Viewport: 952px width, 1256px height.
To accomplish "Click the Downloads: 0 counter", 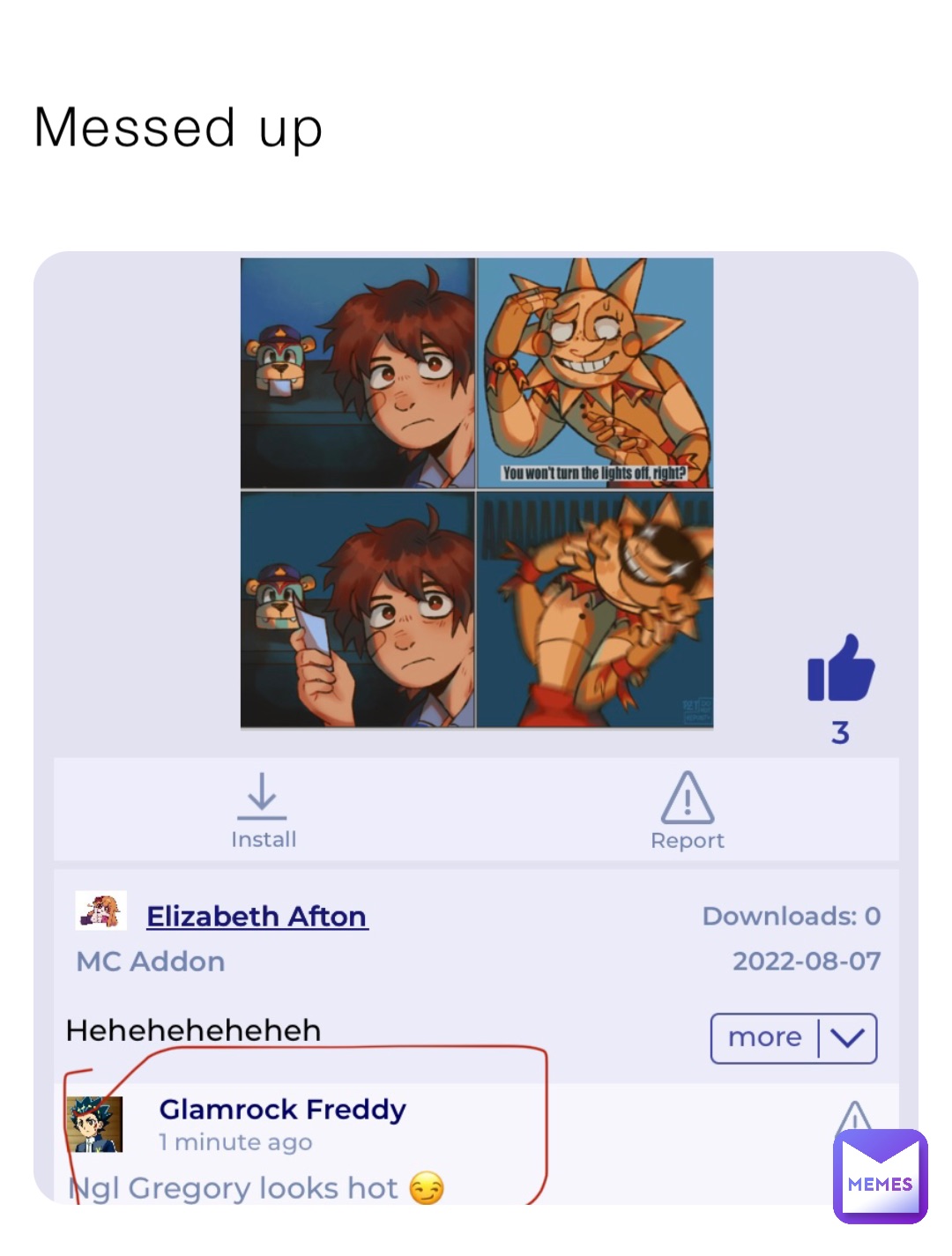I will coord(792,916).
